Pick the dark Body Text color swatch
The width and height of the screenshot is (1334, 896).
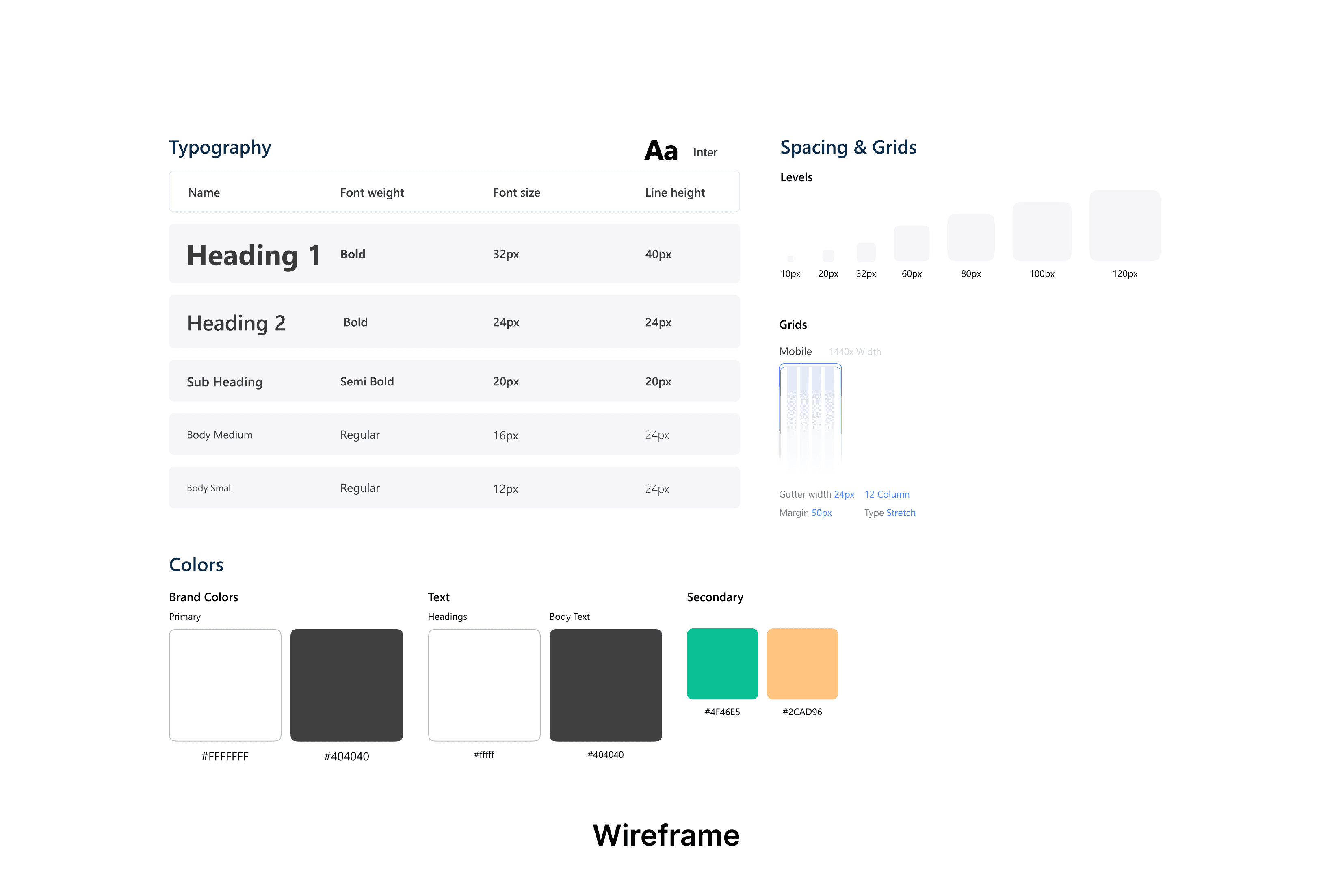tap(605, 684)
